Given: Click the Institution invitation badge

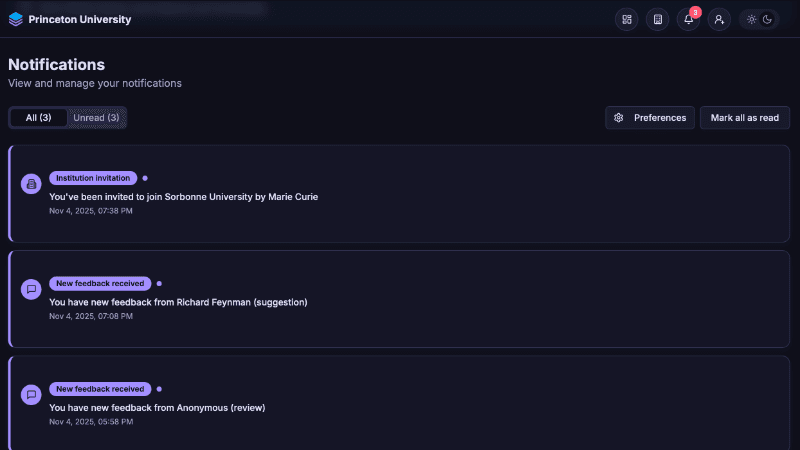Looking at the screenshot, I should coord(93,178).
